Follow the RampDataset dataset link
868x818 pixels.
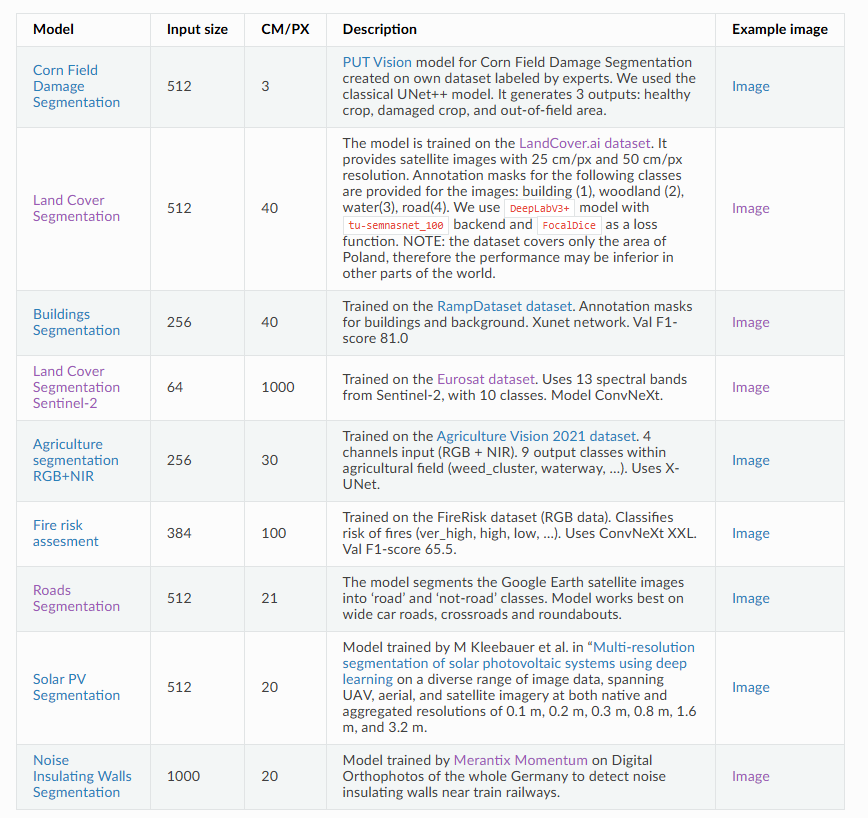tap(504, 306)
